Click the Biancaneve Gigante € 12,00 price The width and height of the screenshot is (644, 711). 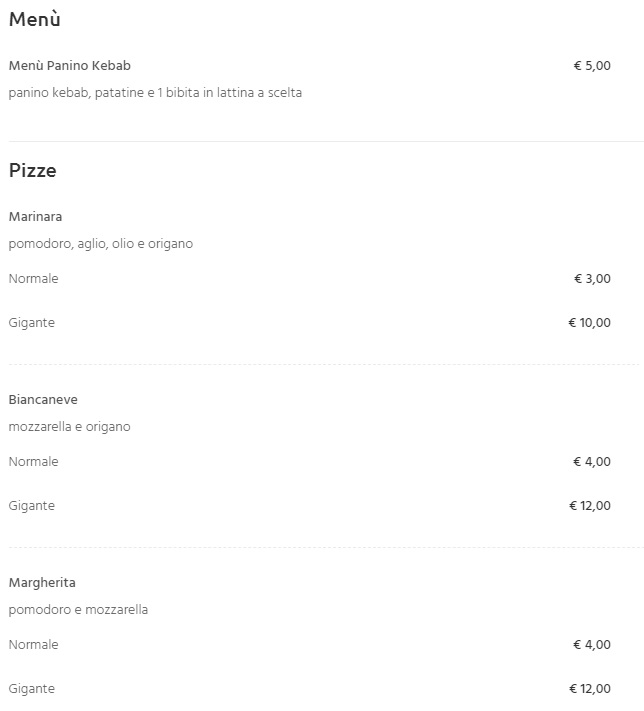coord(590,506)
